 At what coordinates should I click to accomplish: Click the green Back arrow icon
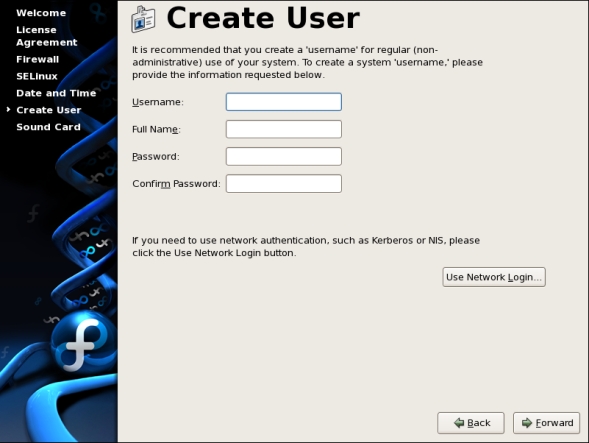tap(459, 423)
